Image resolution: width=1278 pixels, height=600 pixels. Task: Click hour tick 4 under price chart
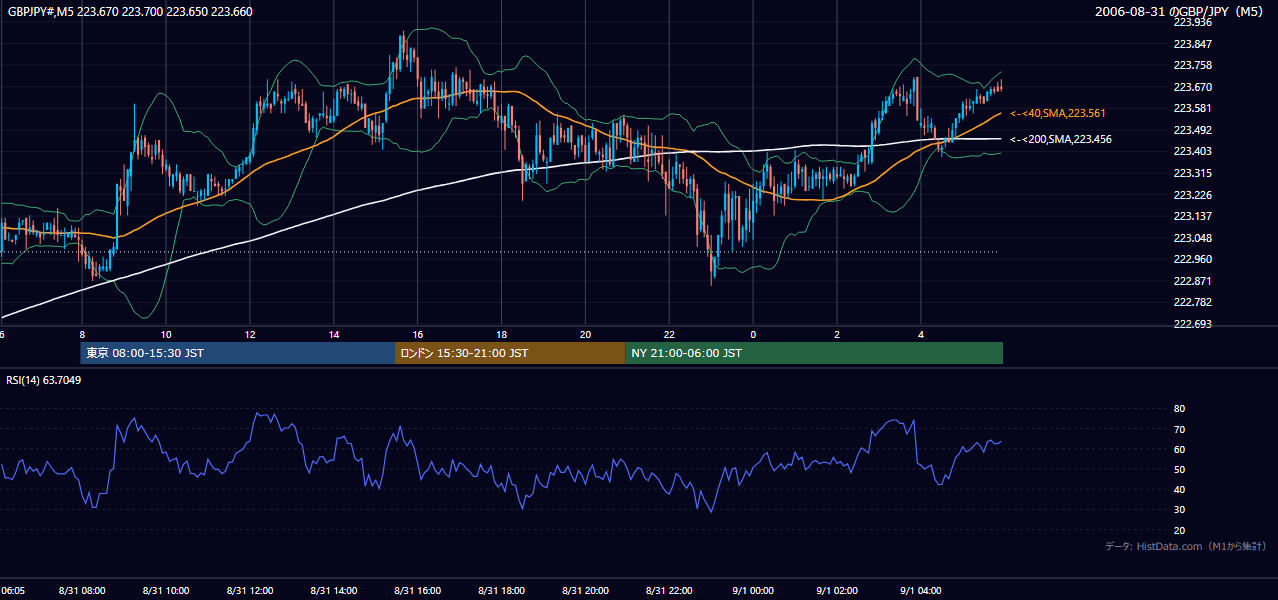922,334
